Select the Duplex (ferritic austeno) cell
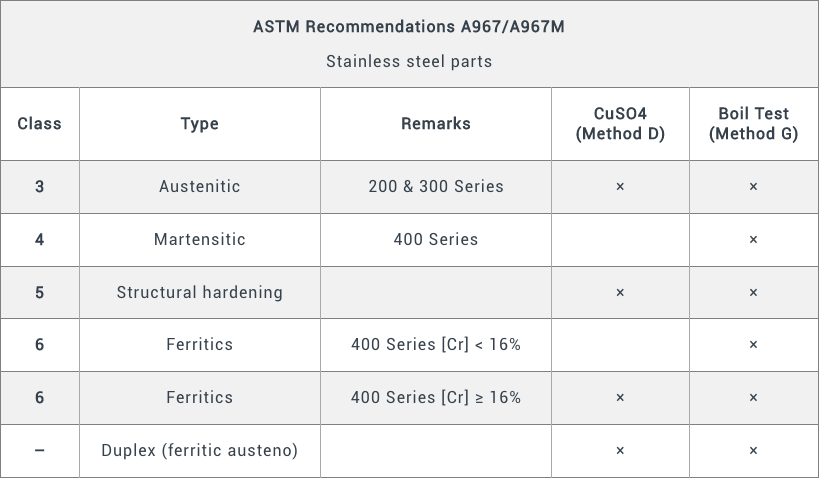 pos(199,450)
